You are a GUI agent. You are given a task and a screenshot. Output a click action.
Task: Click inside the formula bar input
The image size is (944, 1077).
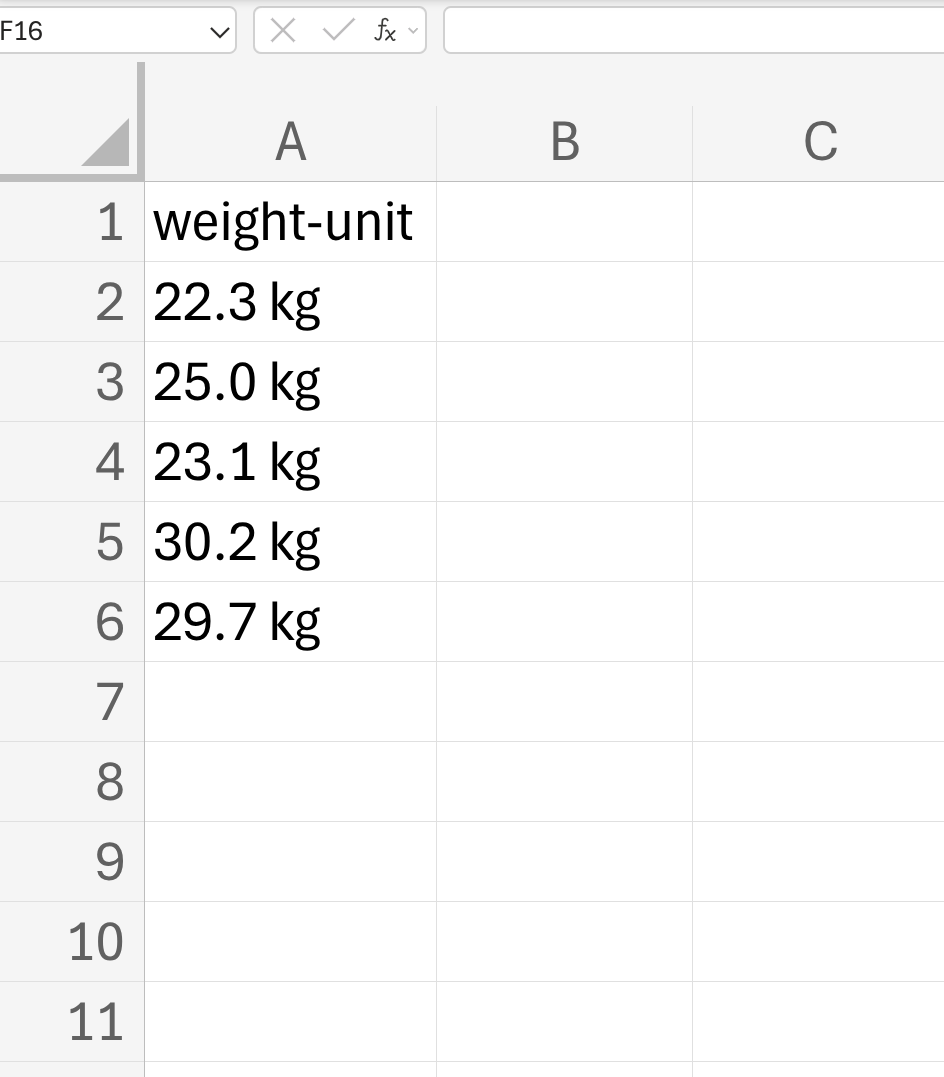tap(694, 30)
